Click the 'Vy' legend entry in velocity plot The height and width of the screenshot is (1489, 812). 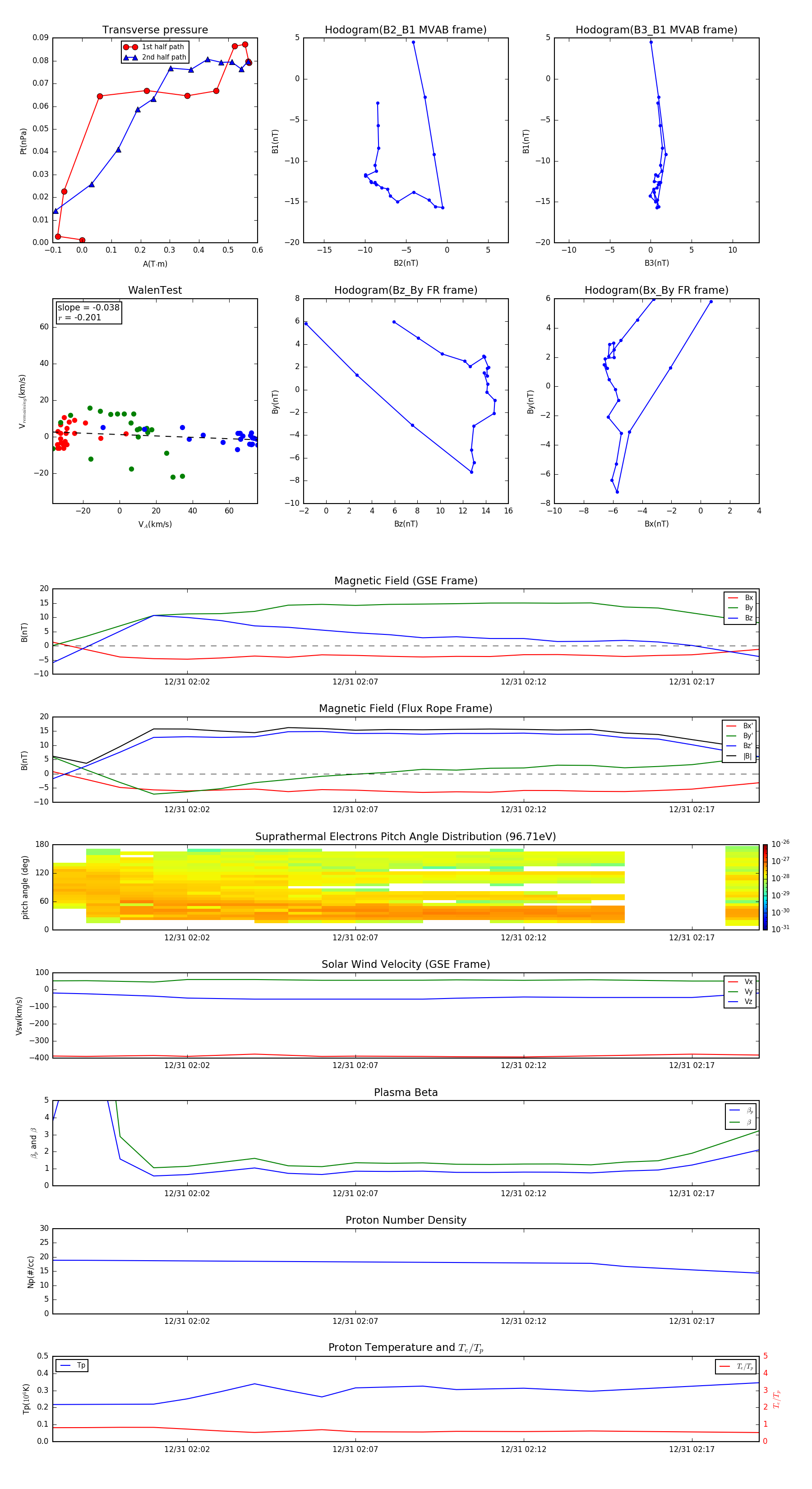click(x=740, y=991)
